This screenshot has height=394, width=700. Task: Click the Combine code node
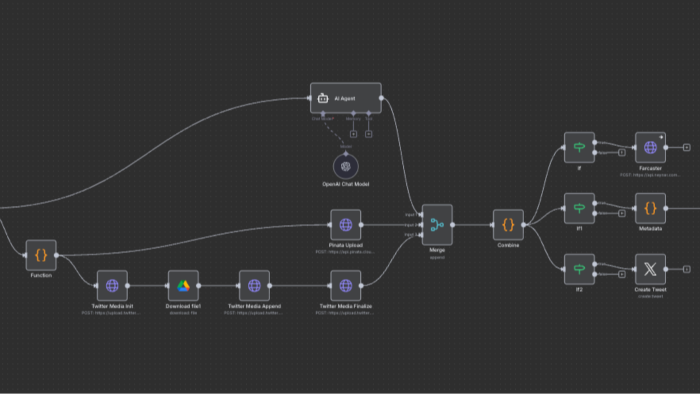click(508, 225)
